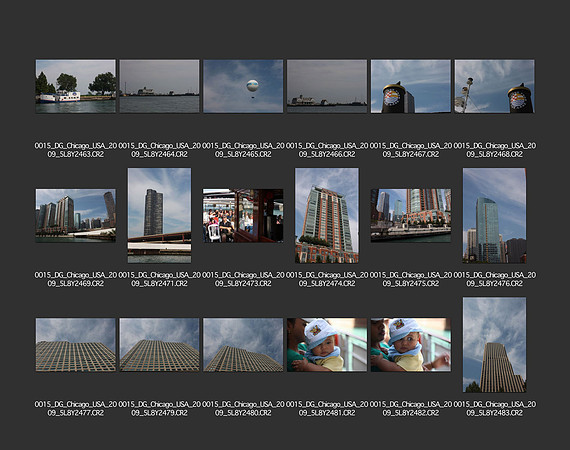Image resolution: width=570 pixels, height=450 pixels.
Task: Click the filename ending 5L8Y2479.CR2
Action: tap(159, 409)
